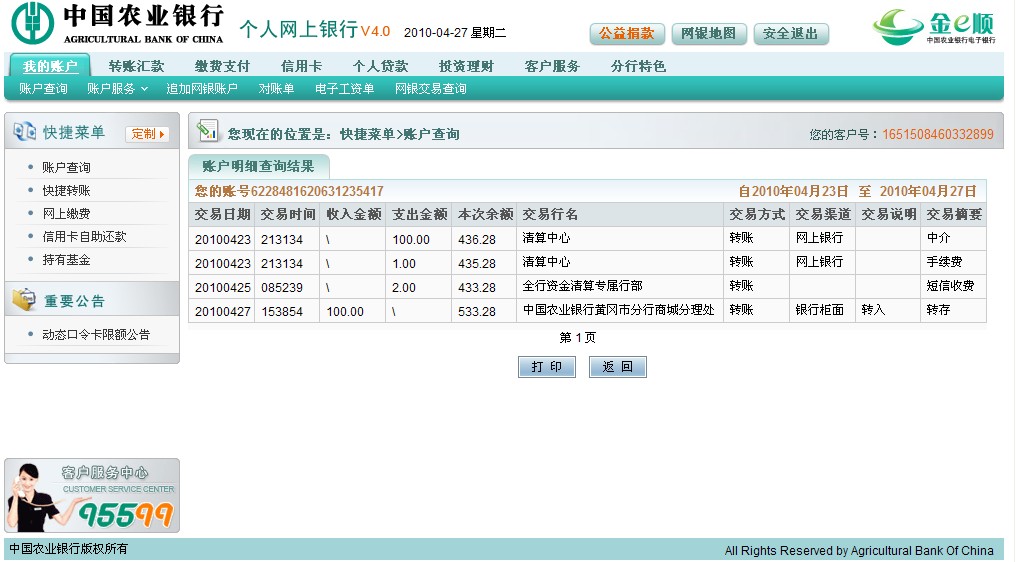Screen dimensions: 1016x562
Task: Open the 对账单 submenu item
Action: pos(276,89)
